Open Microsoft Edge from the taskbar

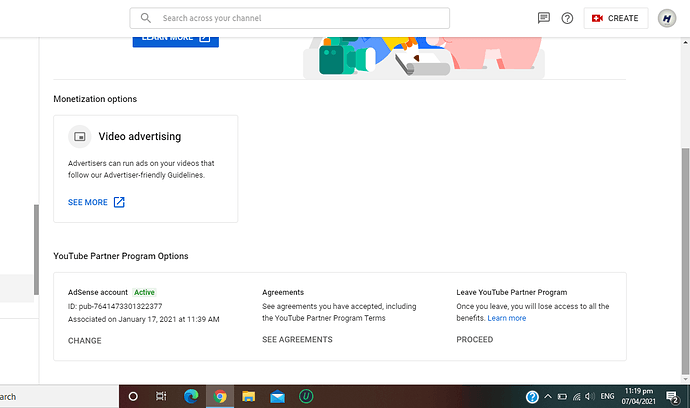tap(191, 397)
